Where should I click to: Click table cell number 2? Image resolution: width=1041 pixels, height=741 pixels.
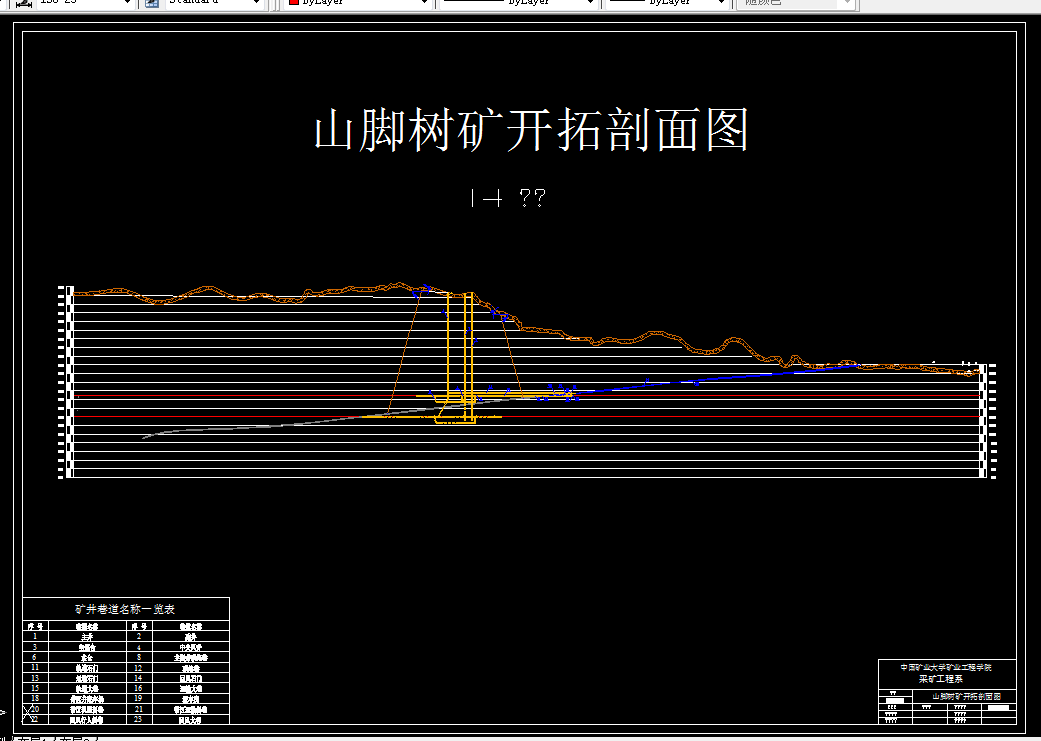coord(139,636)
